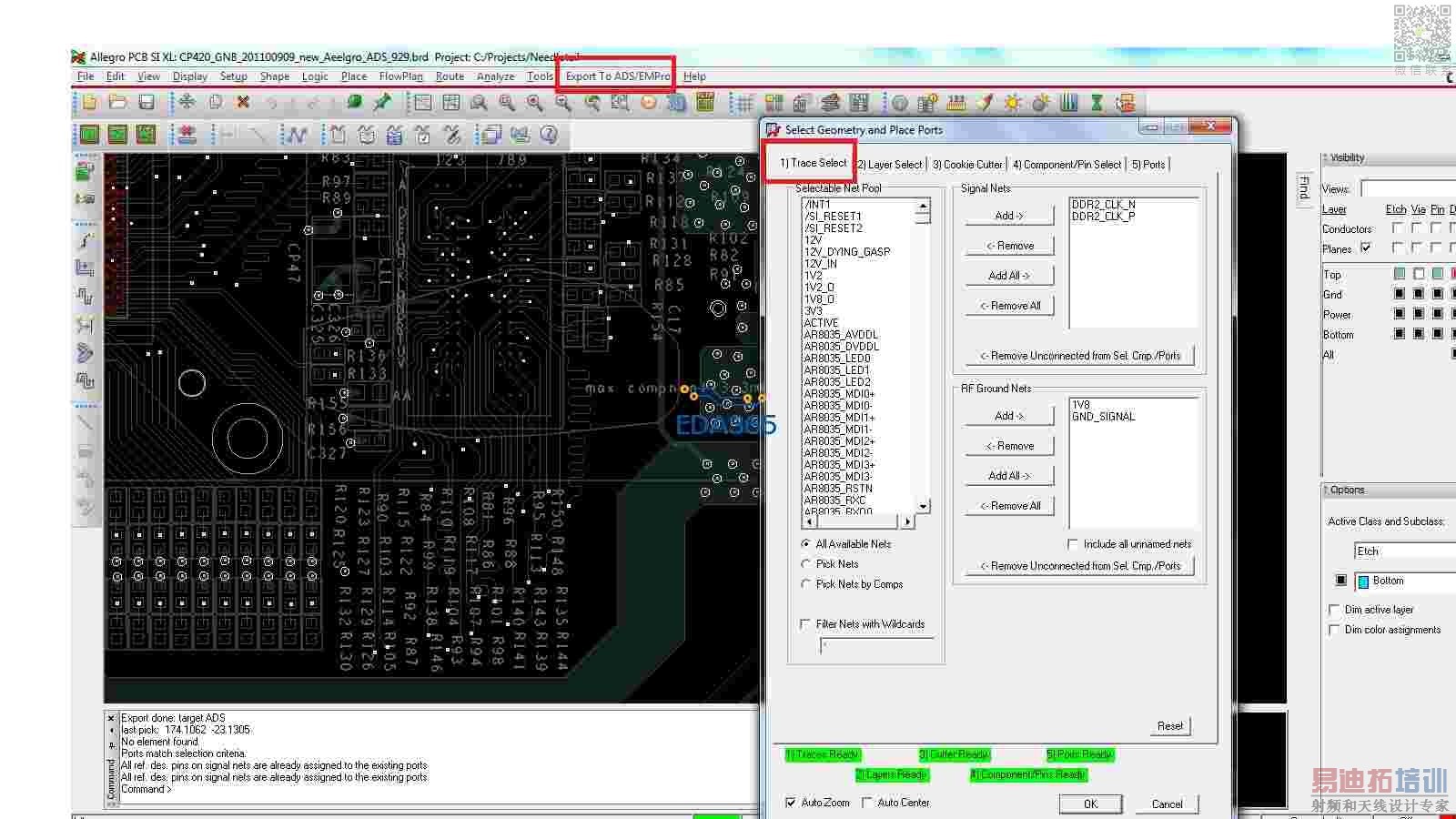Open the File menu
Screen dimensions: 1456x819
(x=86, y=76)
